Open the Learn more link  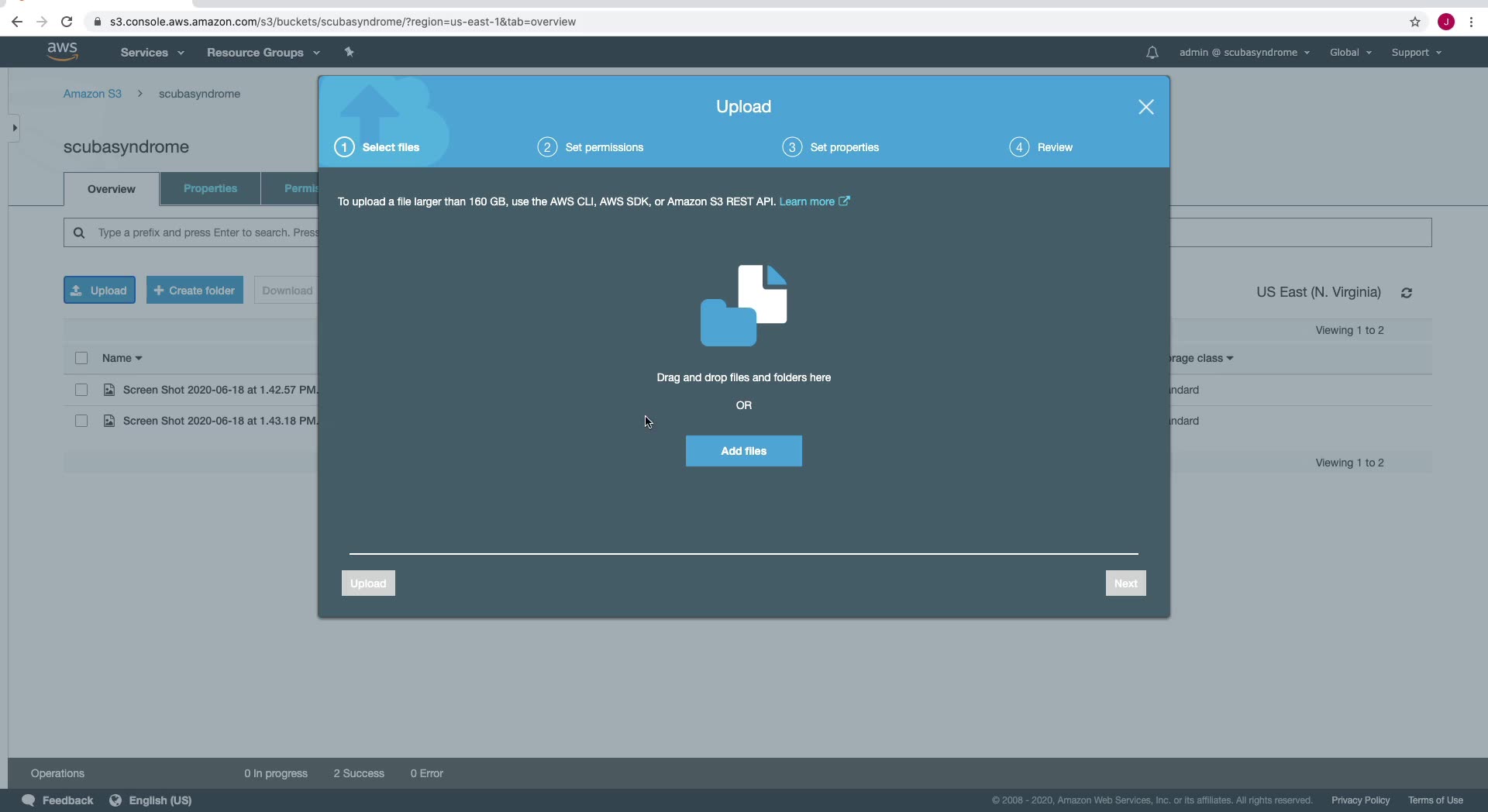[x=815, y=201]
